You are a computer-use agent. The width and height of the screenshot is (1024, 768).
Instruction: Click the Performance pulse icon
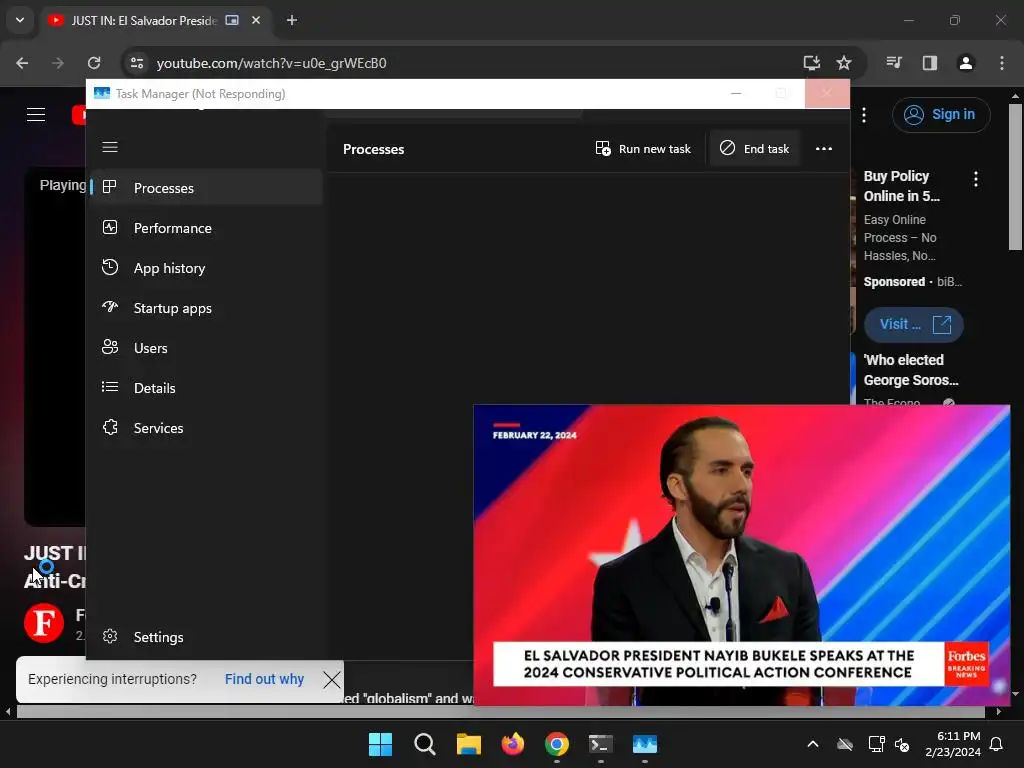(110, 227)
